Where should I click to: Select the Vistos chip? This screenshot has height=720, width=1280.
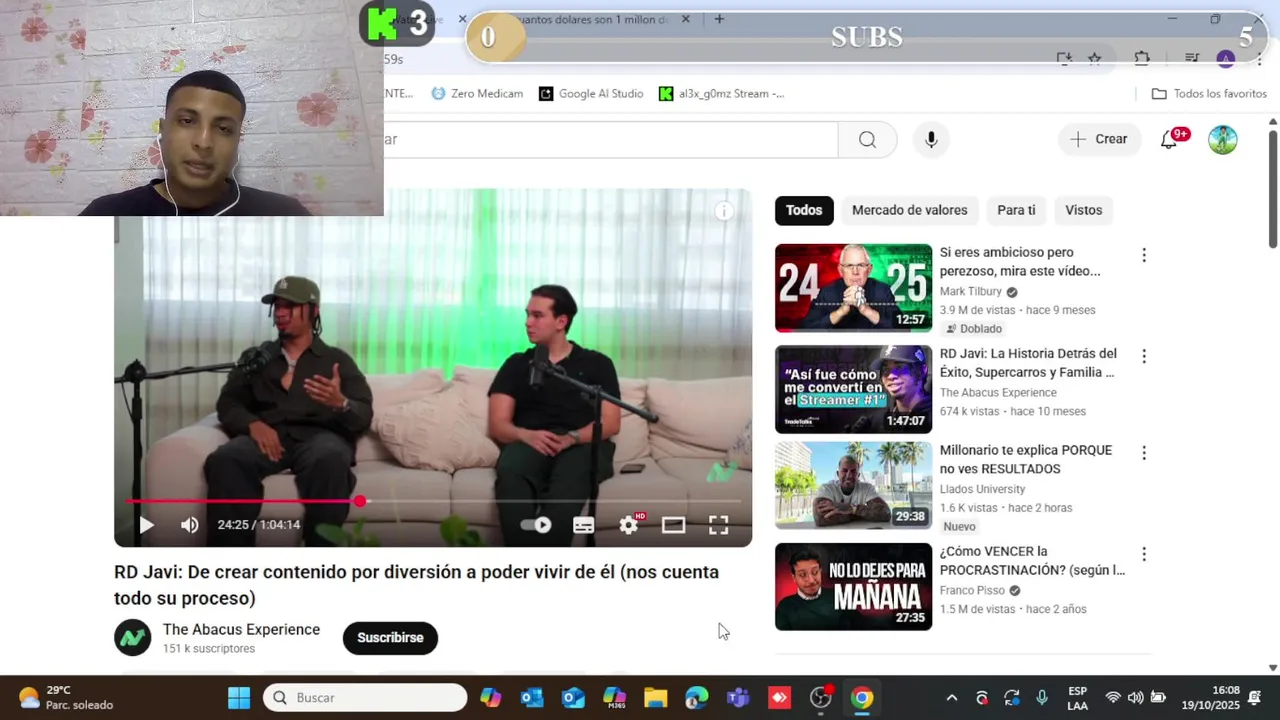click(x=1083, y=210)
